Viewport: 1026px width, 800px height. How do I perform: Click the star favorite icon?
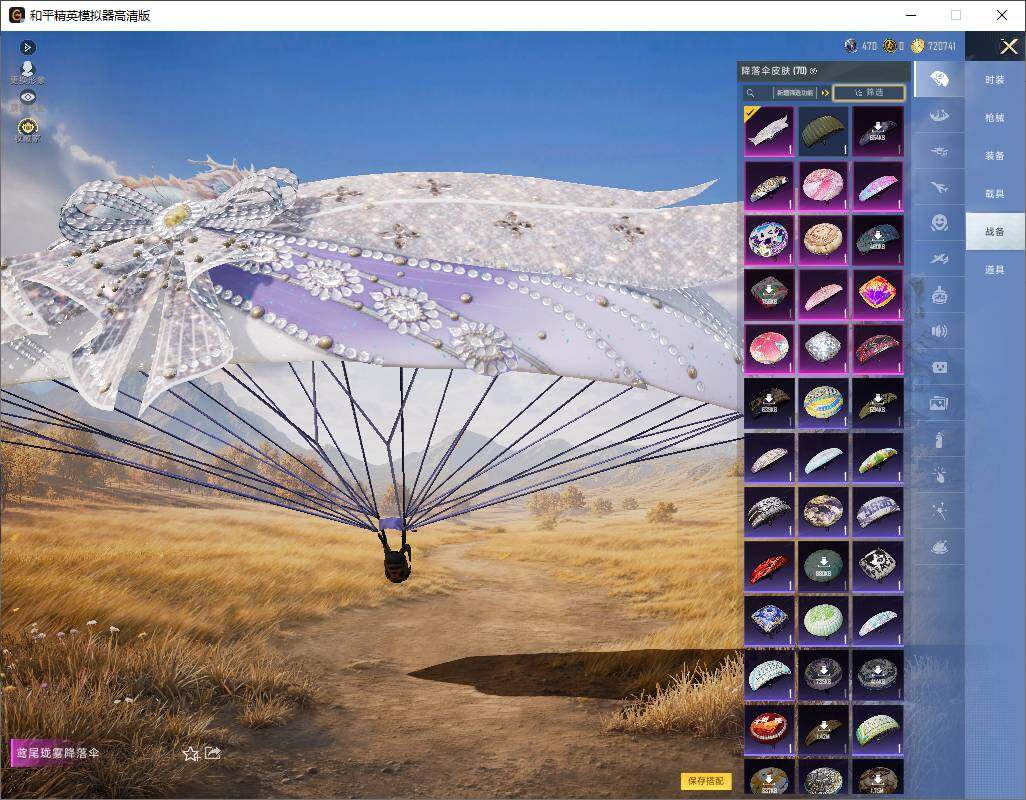[x=190, y=754]
